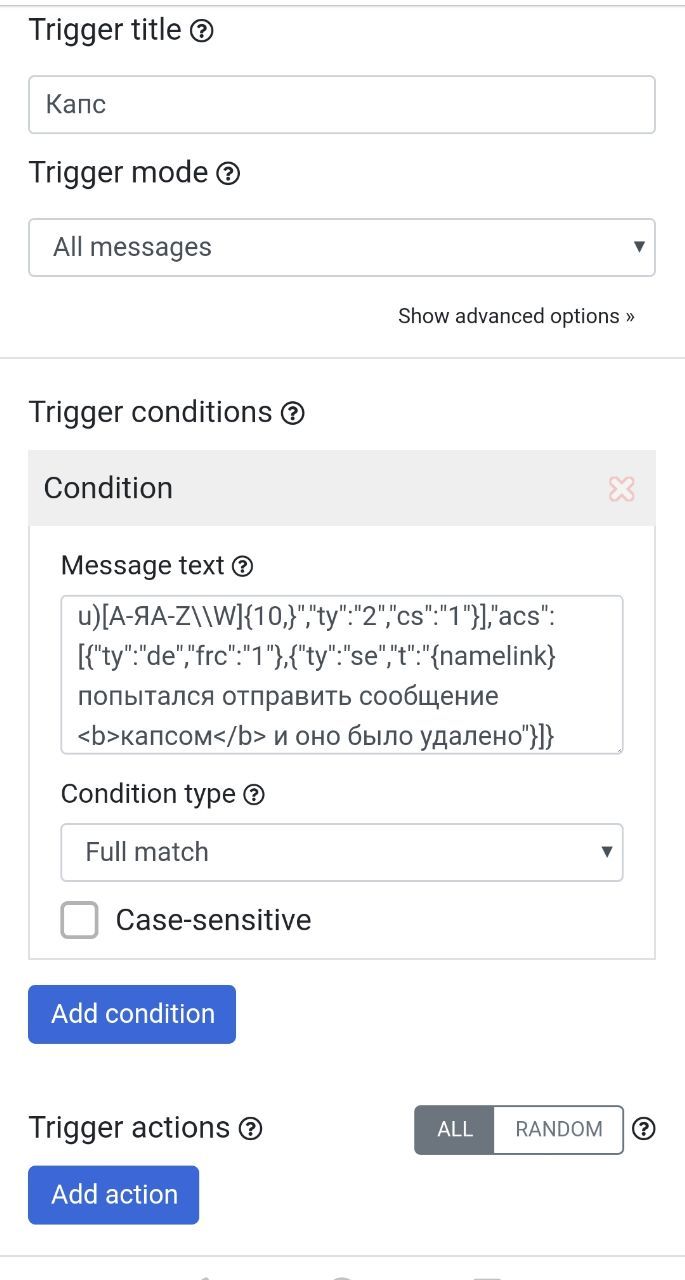Click the Message text help icon

[x=242, y=567]
